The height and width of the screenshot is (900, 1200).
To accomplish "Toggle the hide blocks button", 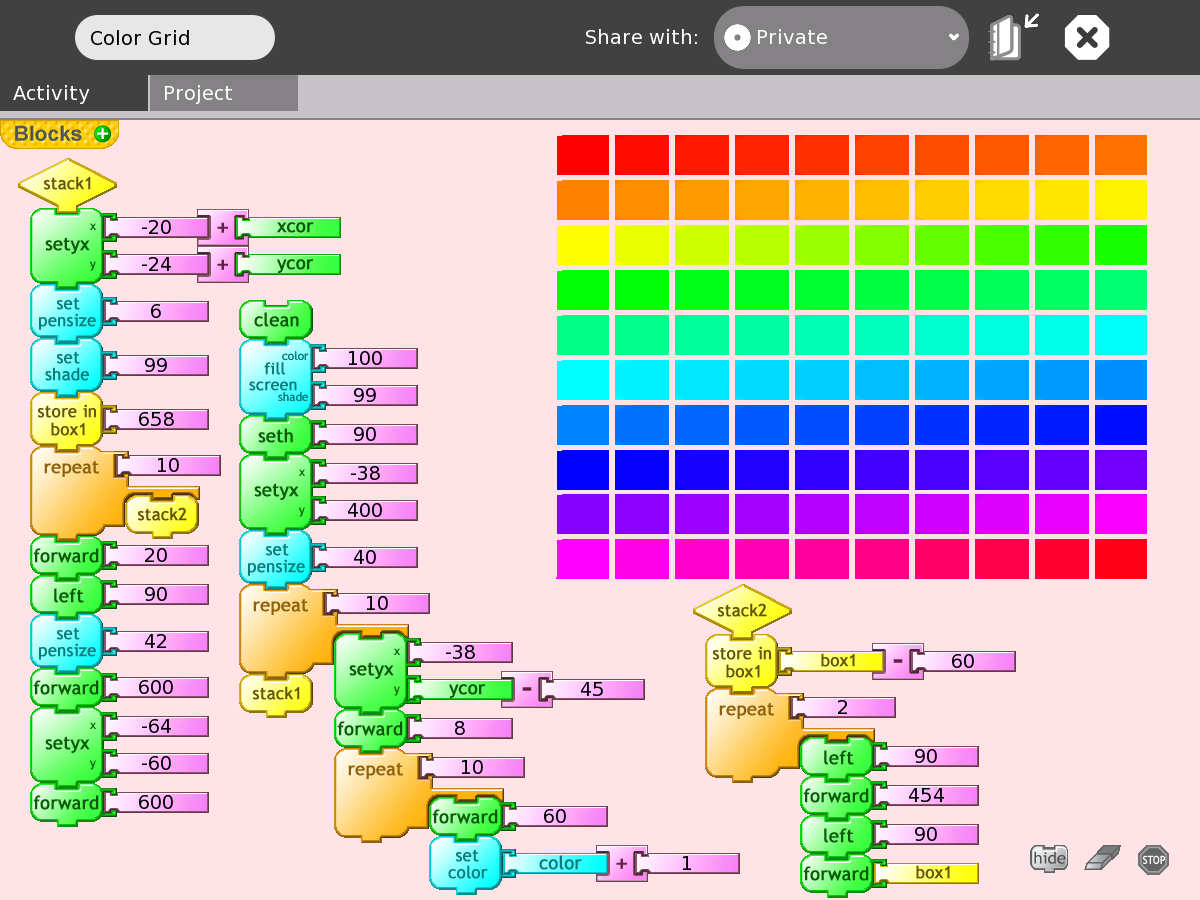I will [1049, 858].
